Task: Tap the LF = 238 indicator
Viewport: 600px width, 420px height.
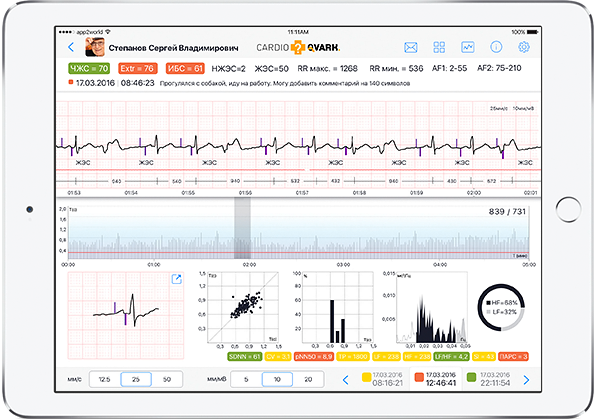Action: (386, 357)
